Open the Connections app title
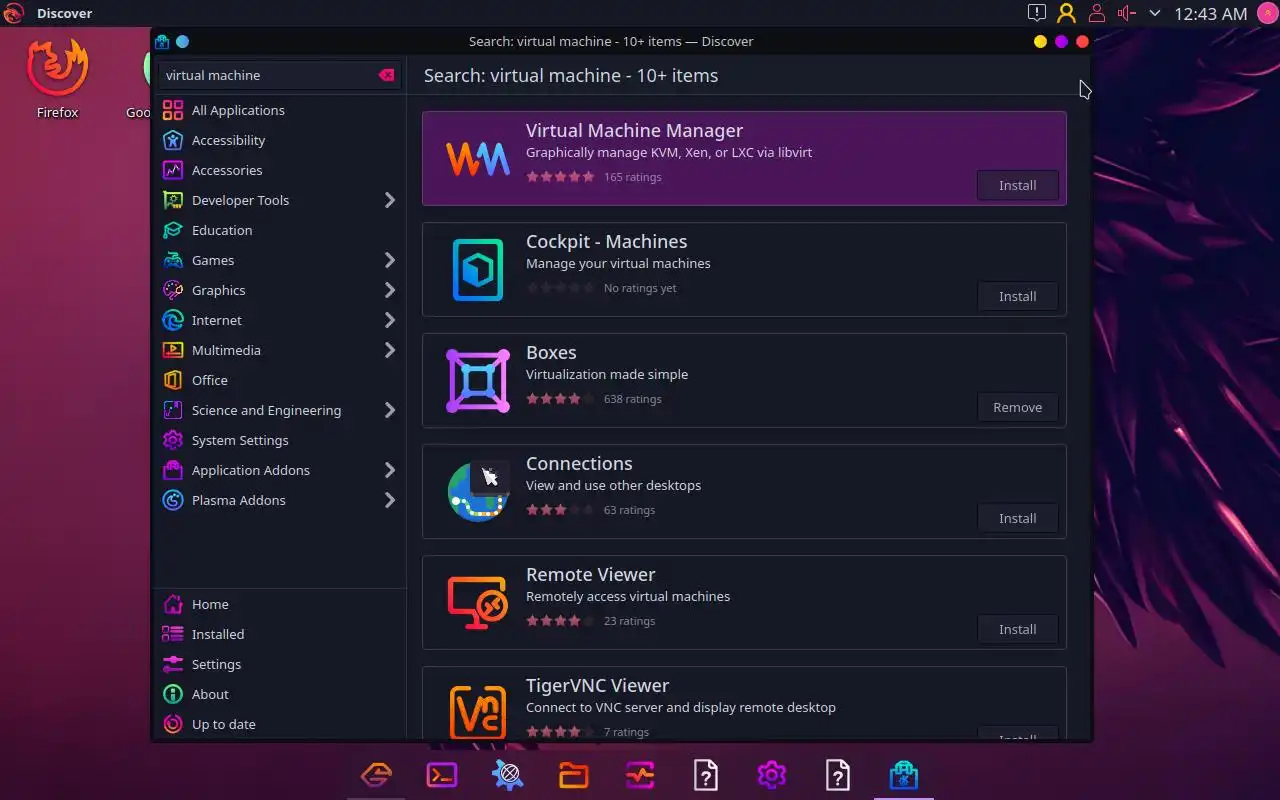The height and width of the screenshot is (800, 1280). [579, 463]
